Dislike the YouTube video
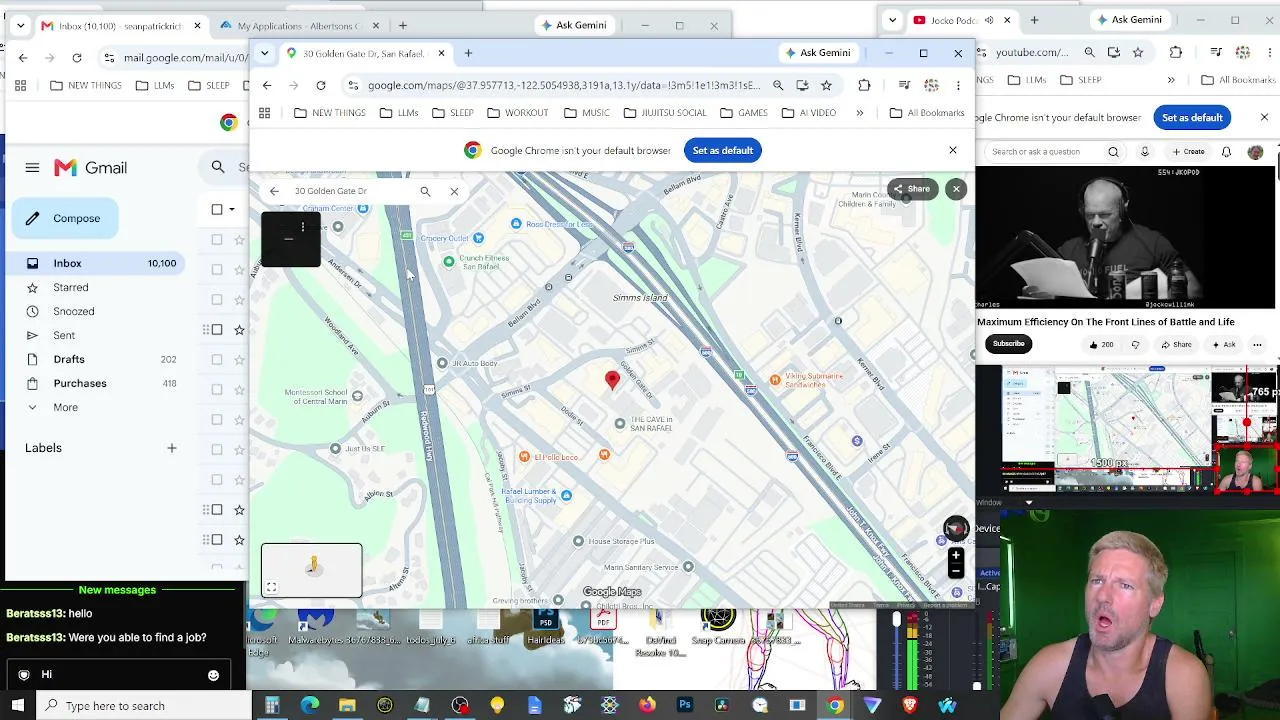The width and height of the screenshot is (1280, 720). [1135, 344]
